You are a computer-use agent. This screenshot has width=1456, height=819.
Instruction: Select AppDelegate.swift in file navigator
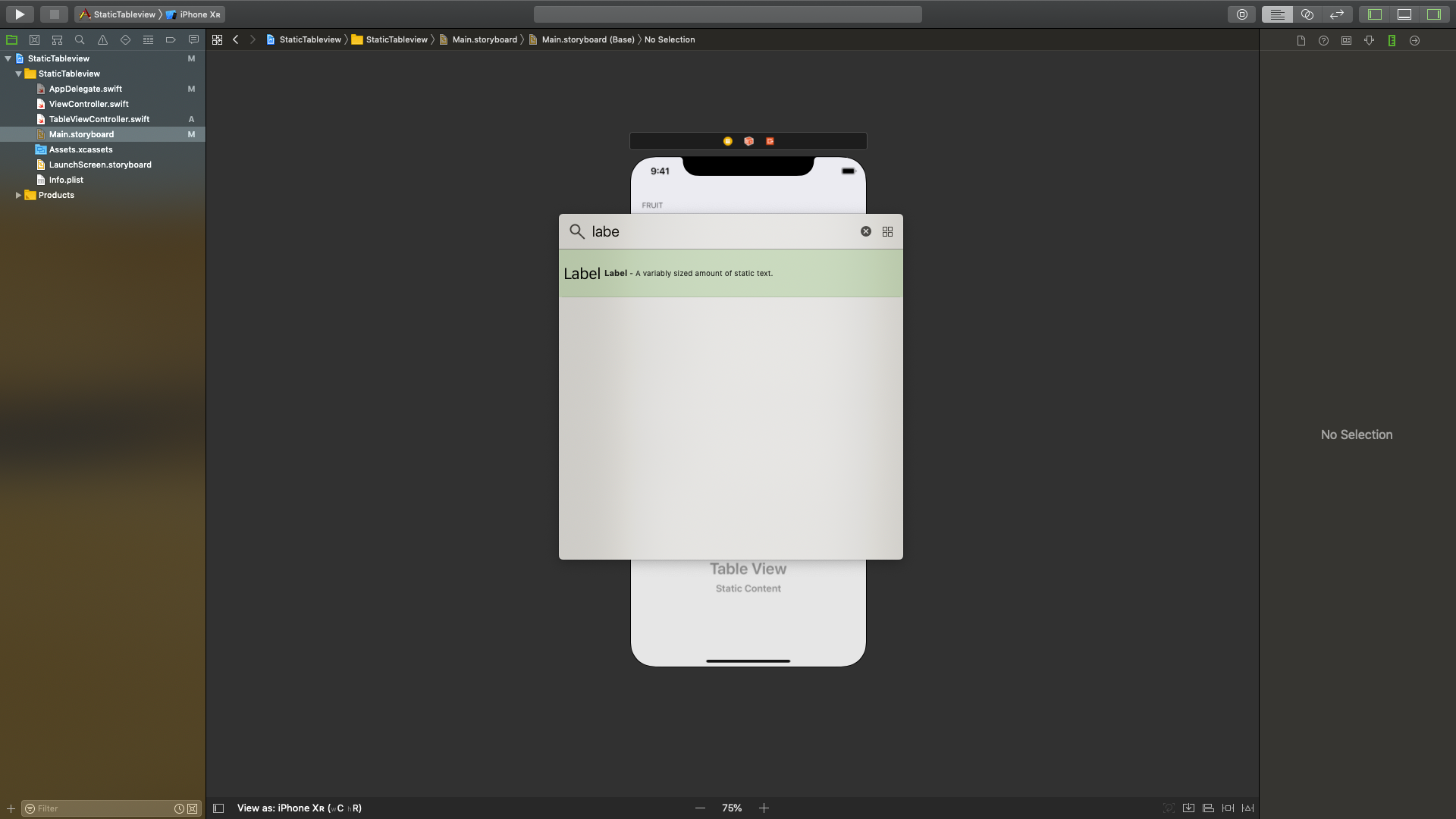point(85,88)
